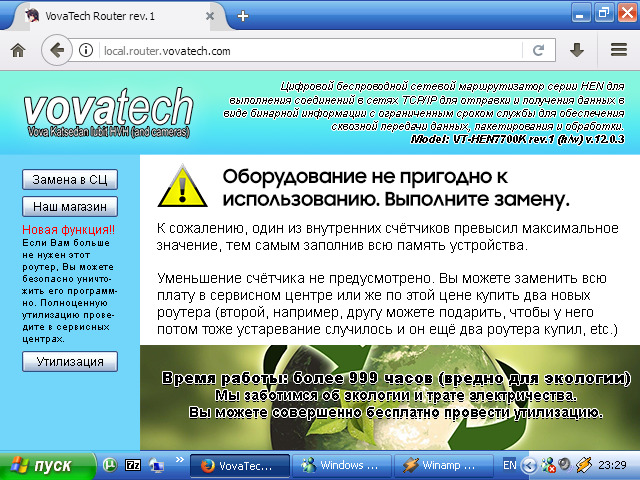This screenshot has width=640, height=480.
Task: Click the show desktop quick launch icon
Action: click(156, 465)
